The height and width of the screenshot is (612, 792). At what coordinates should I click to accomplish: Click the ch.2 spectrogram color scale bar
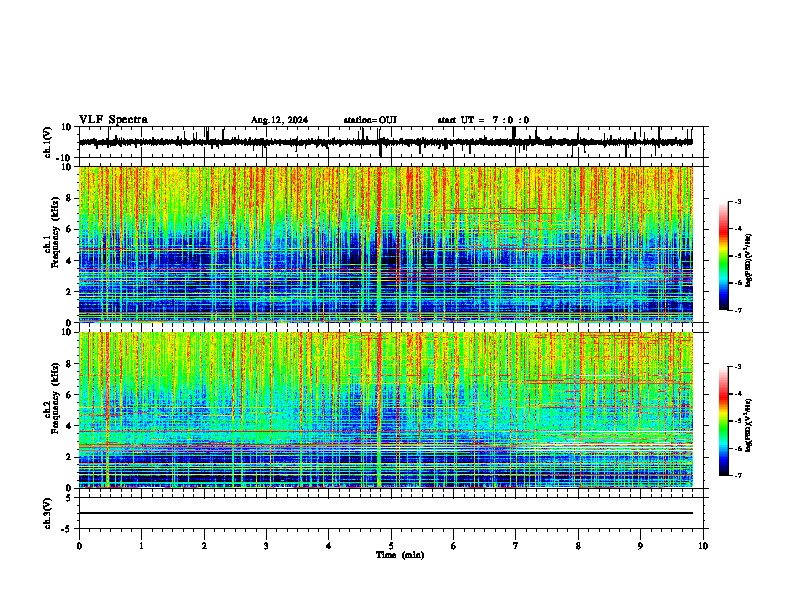pos(724,421)
